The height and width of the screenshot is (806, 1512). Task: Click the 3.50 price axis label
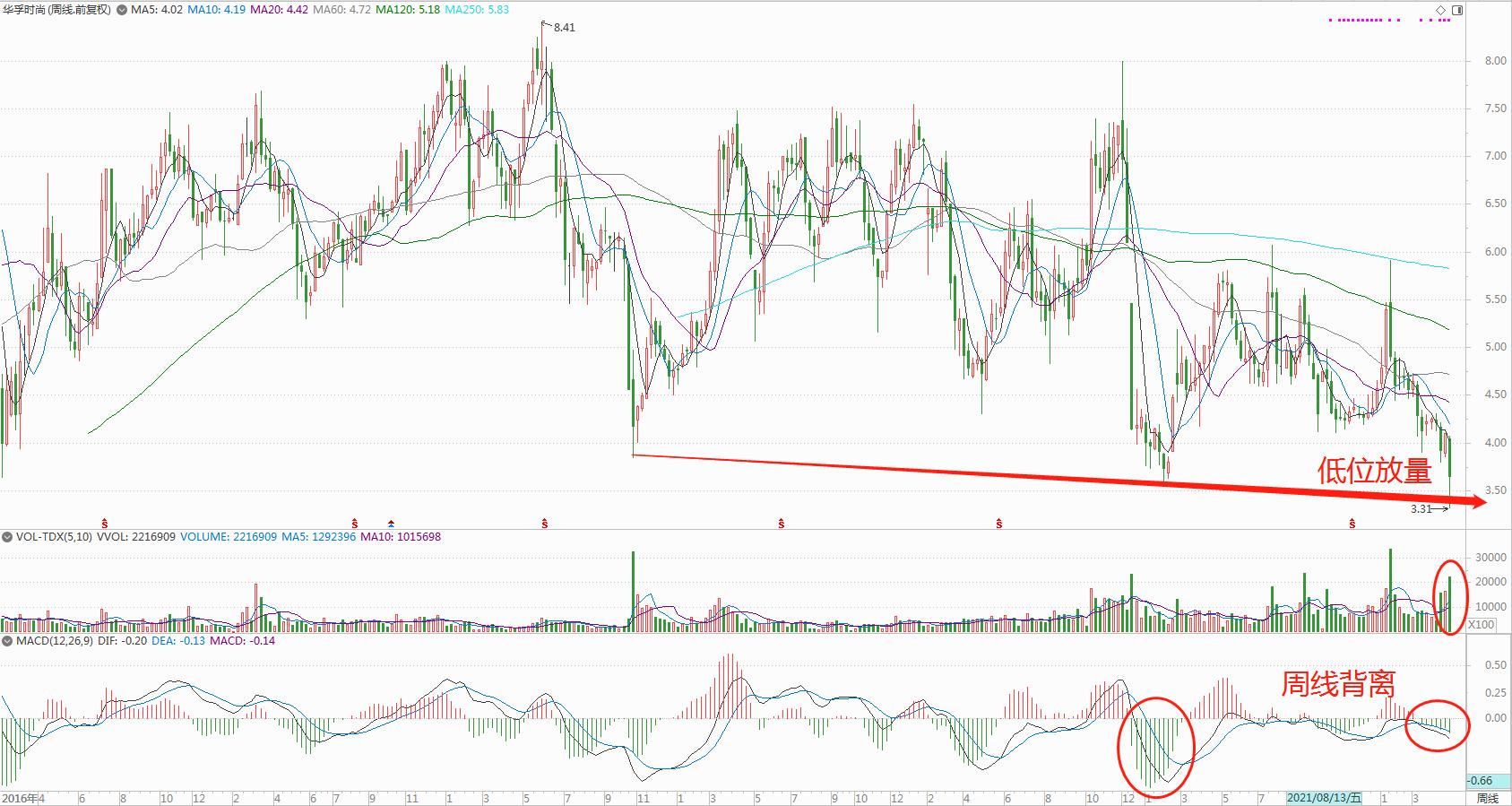coord(1495,490)
